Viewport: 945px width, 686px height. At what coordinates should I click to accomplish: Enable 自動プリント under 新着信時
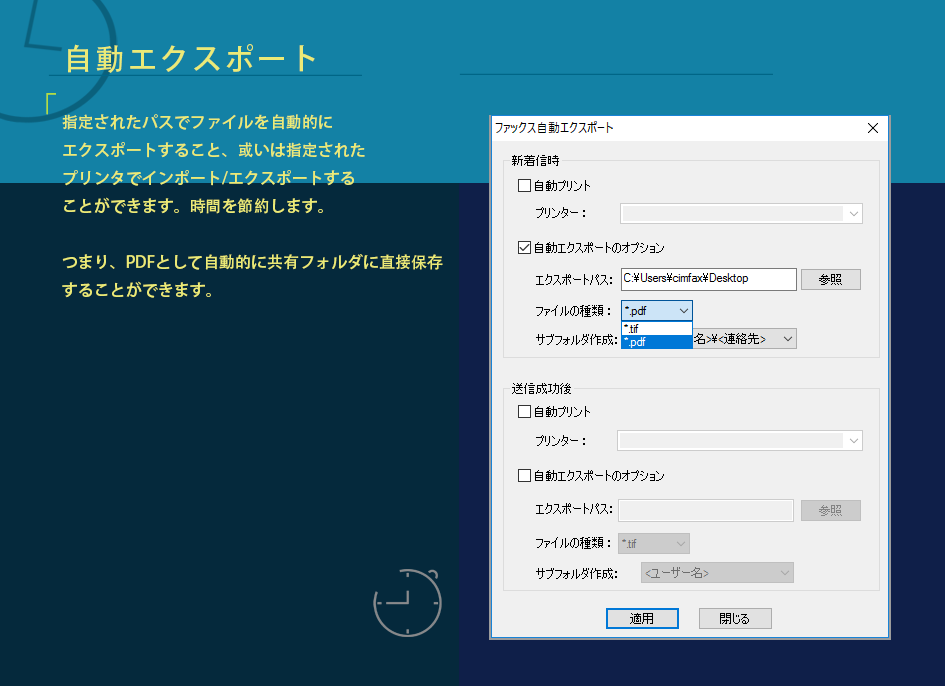(x=524, y=186)
